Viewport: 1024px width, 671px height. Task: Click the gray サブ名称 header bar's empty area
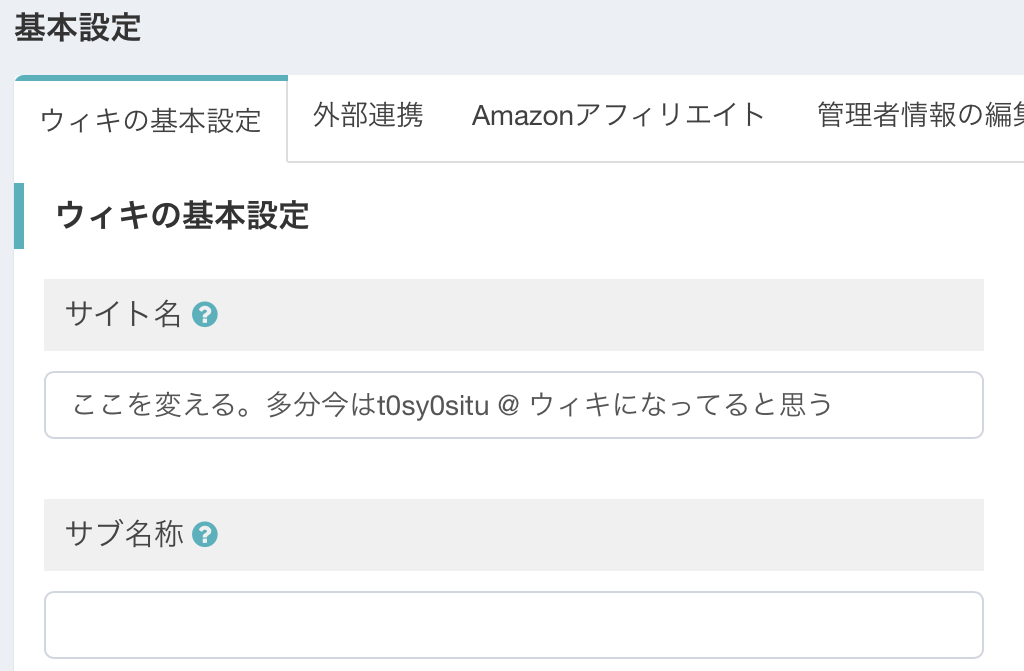[x=600, y=535]
